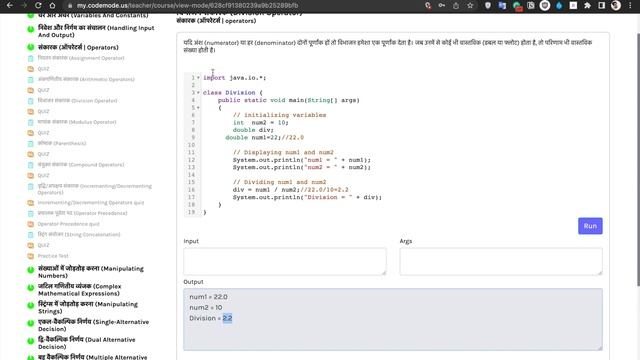Click the Modulus Operator document icon

(x=31, y=122)
